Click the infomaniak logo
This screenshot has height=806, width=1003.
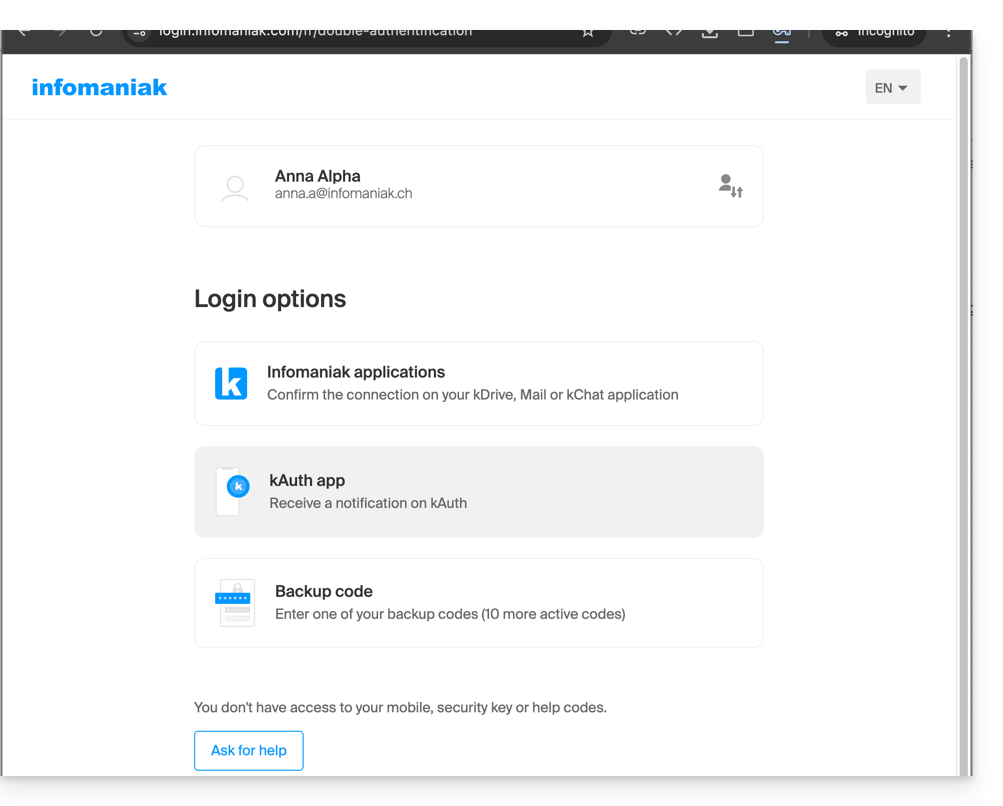click(99, 87)
